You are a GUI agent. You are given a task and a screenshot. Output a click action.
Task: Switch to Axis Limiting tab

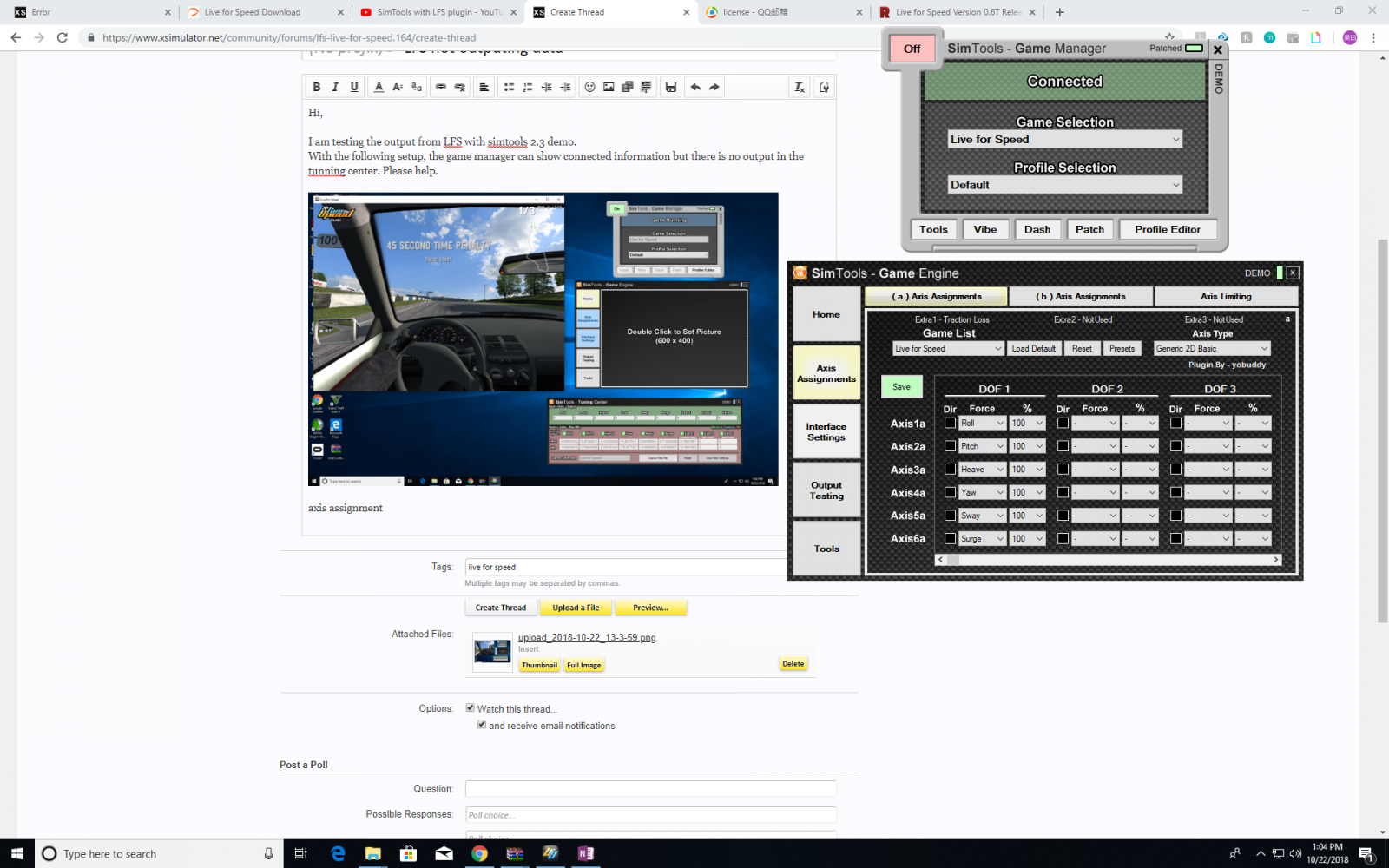1226,297
